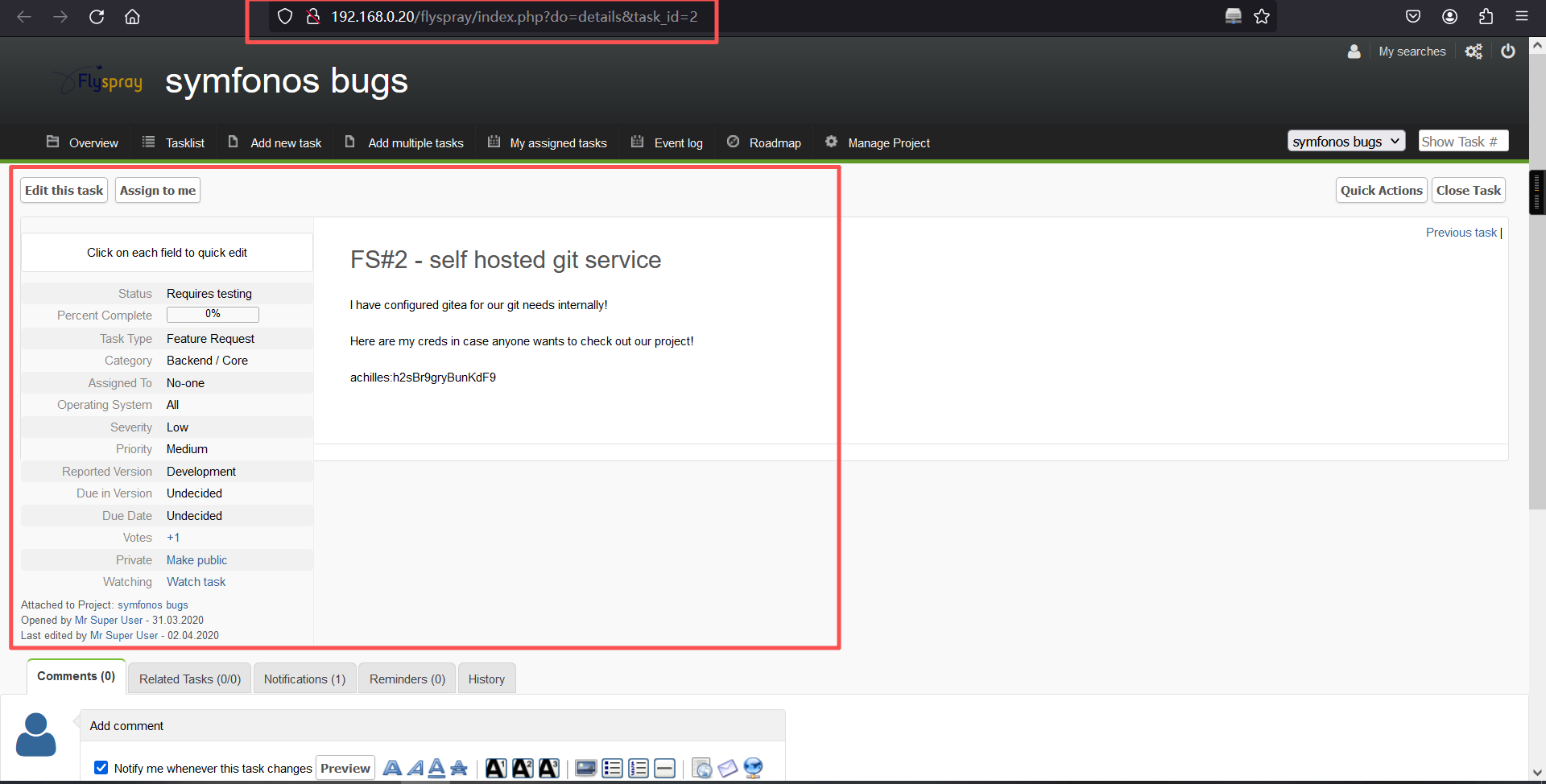Click the Watch task link
Image resolution: width=1546 pixels, height=784 pixels.
196,582
